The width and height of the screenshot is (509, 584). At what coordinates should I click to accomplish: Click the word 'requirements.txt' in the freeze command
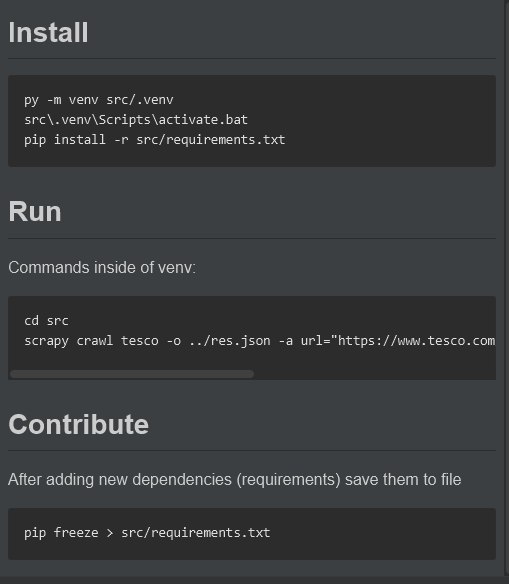210,533
